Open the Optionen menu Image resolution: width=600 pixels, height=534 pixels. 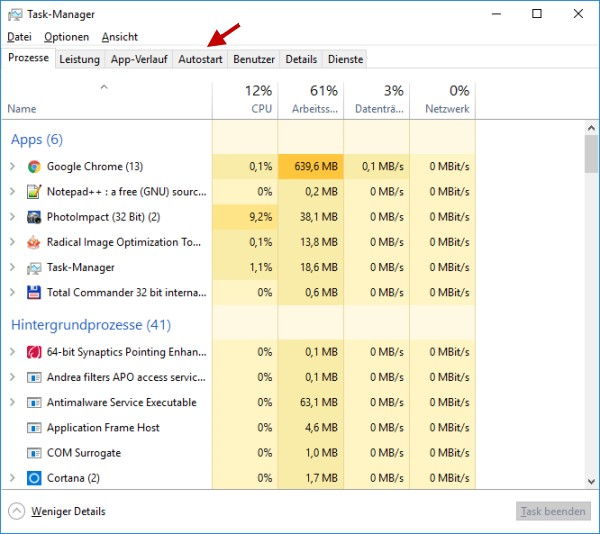(67, 37)
